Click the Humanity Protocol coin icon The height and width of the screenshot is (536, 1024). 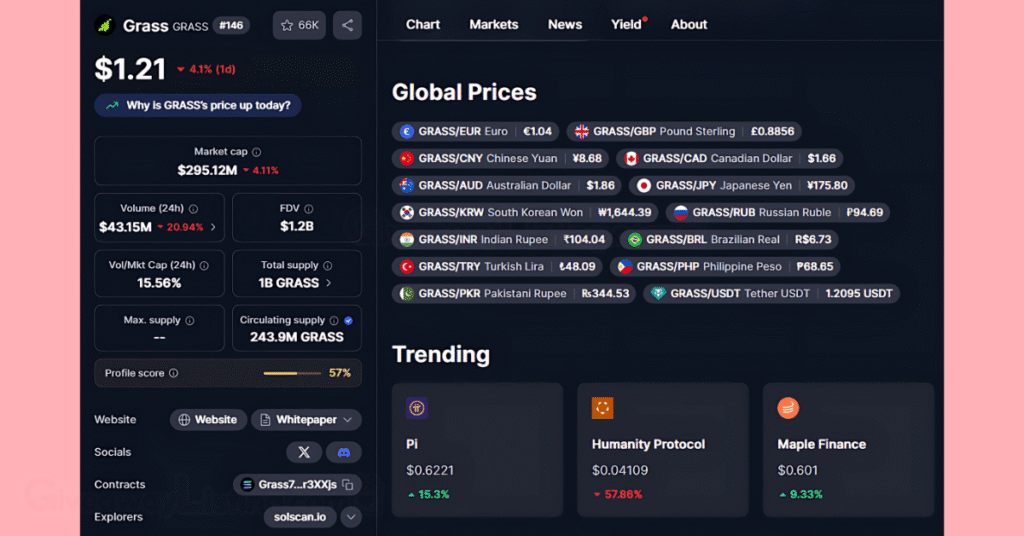click(x=602, y=408)
